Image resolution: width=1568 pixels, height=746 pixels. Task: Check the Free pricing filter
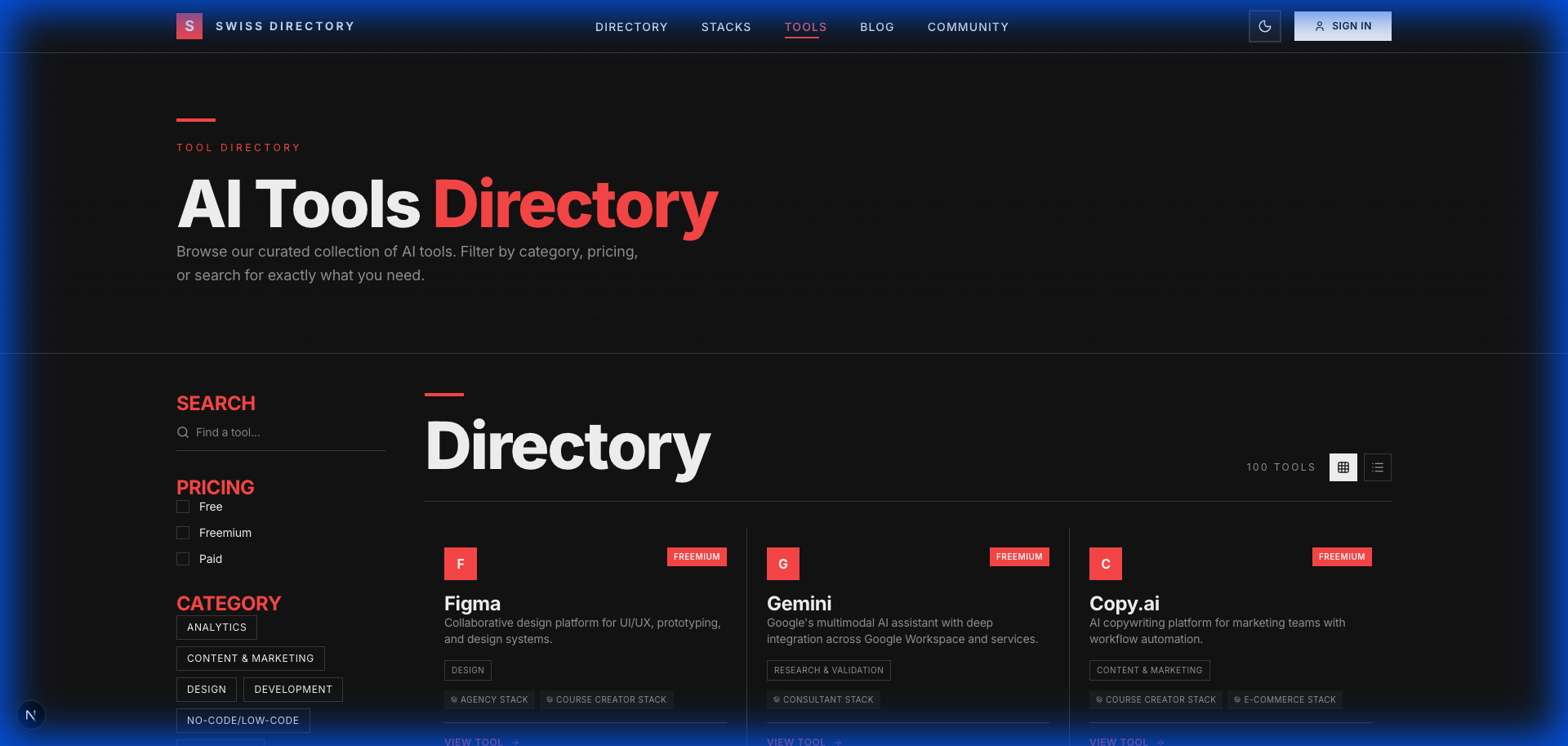click(183, 507)
